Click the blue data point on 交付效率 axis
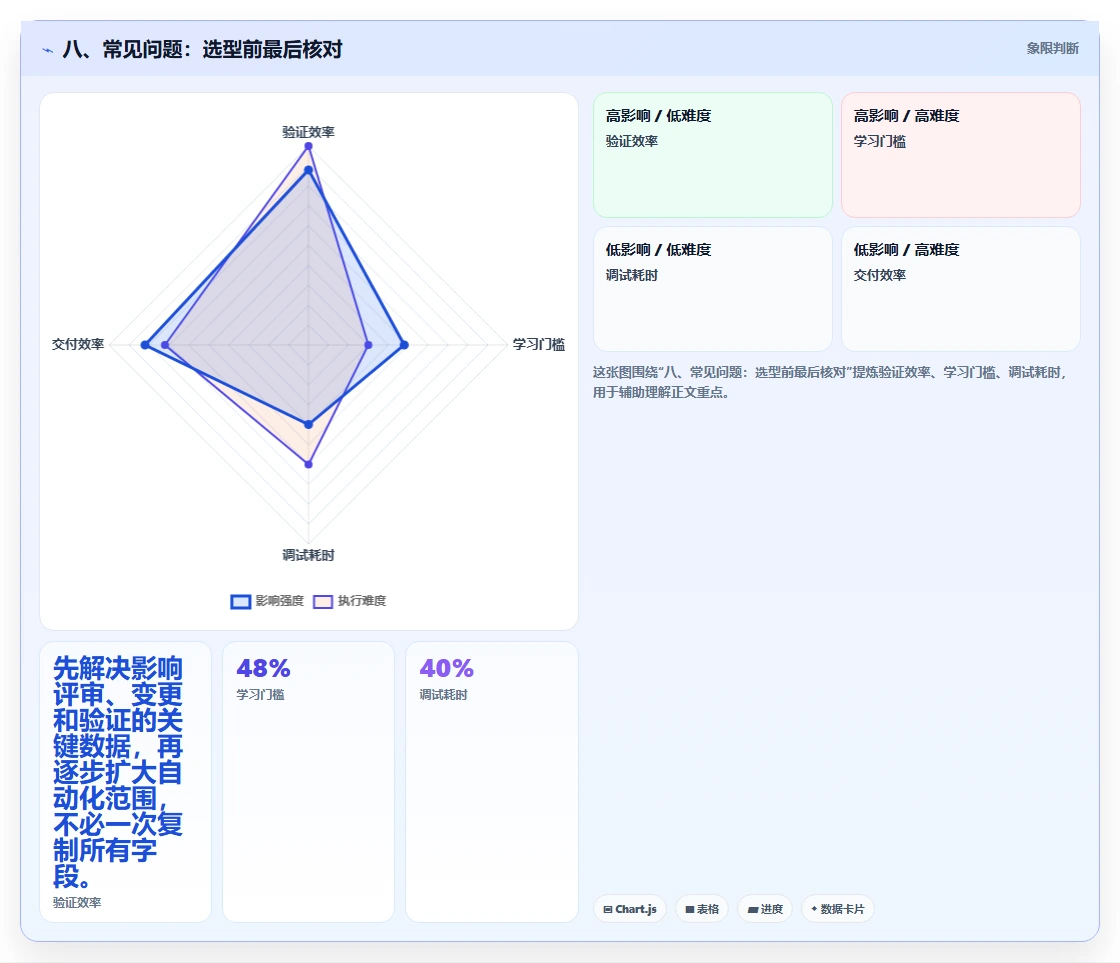 tap(145, 345)
